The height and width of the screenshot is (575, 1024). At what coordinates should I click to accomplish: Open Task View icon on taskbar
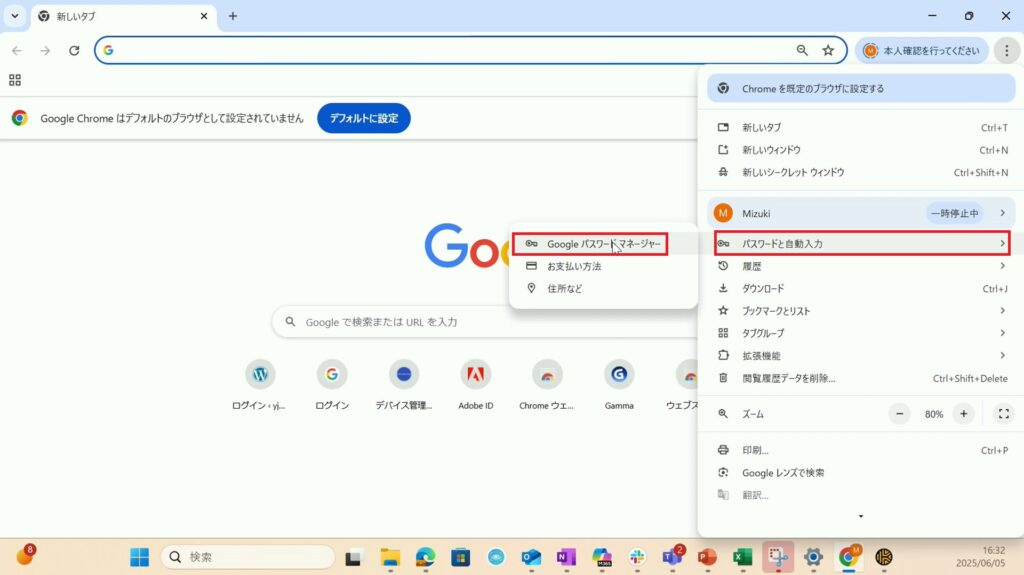(353, 557)
